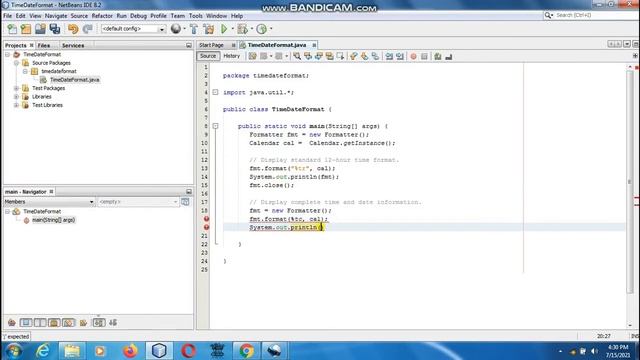Viewport: 640px width, 360px height.
Task: Switch editor to History view
Action: [x=231, y=56]
